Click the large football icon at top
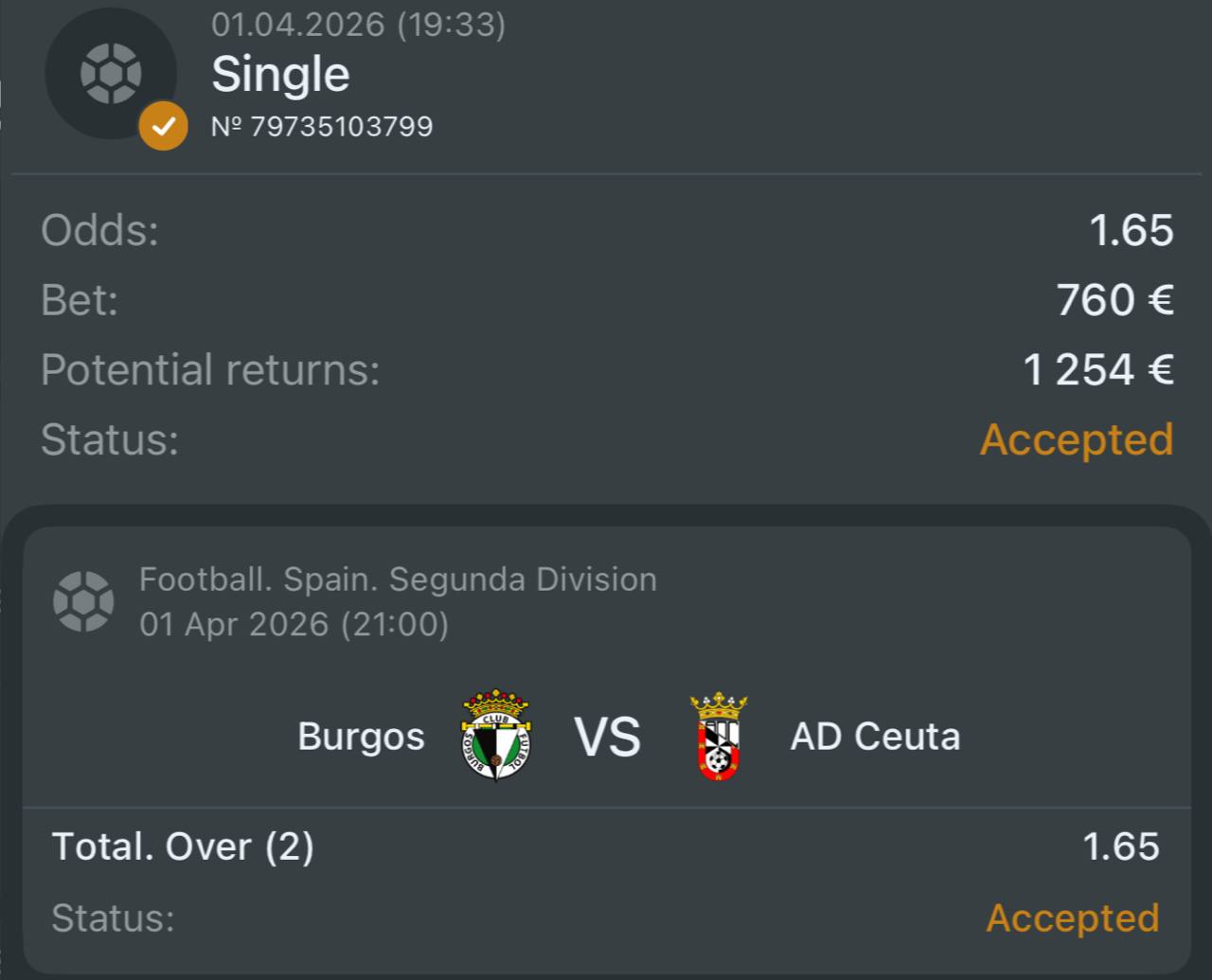The height and width of the screenshot is (980, 1212). (111, 73)
